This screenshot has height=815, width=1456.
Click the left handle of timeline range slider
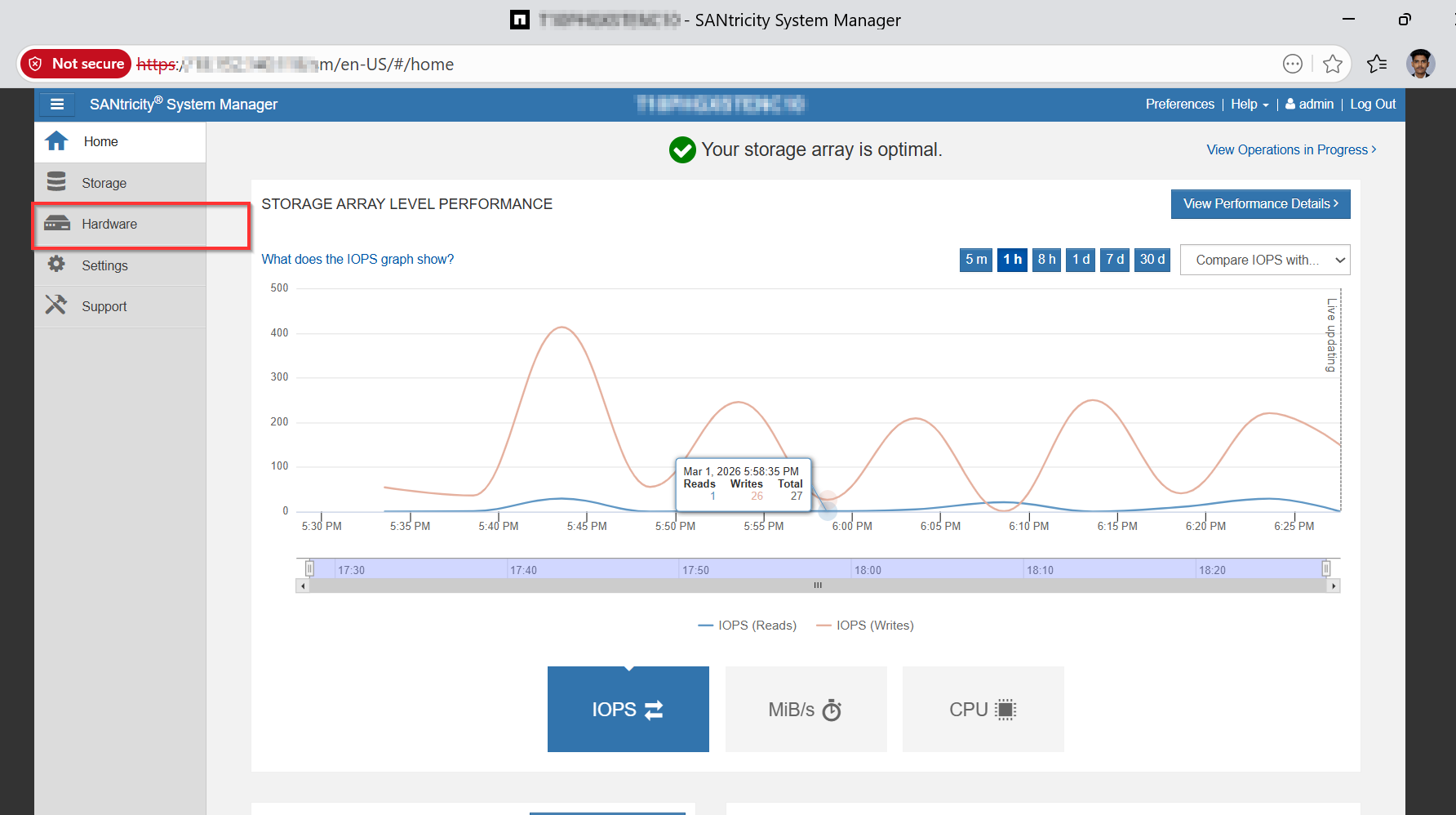coord(309,568)
